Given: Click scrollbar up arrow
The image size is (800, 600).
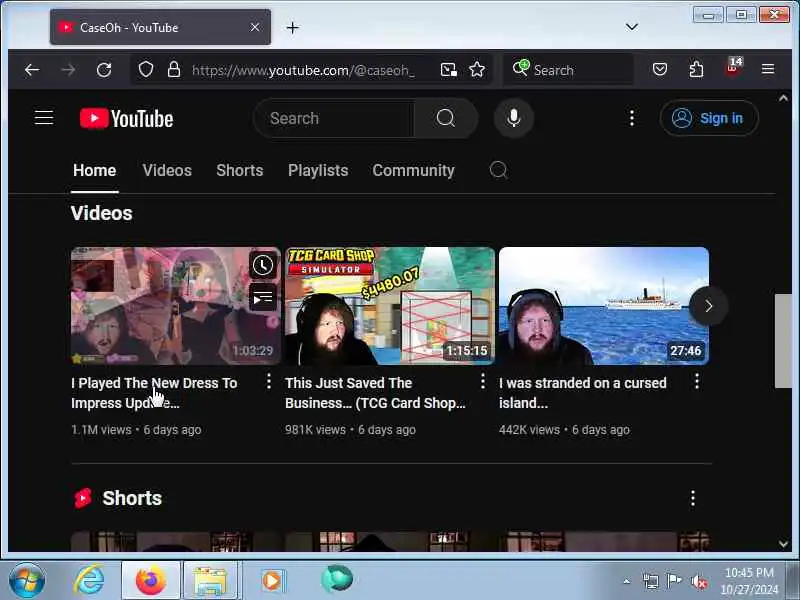Looking at the screenshot, I should coord(783,98).
